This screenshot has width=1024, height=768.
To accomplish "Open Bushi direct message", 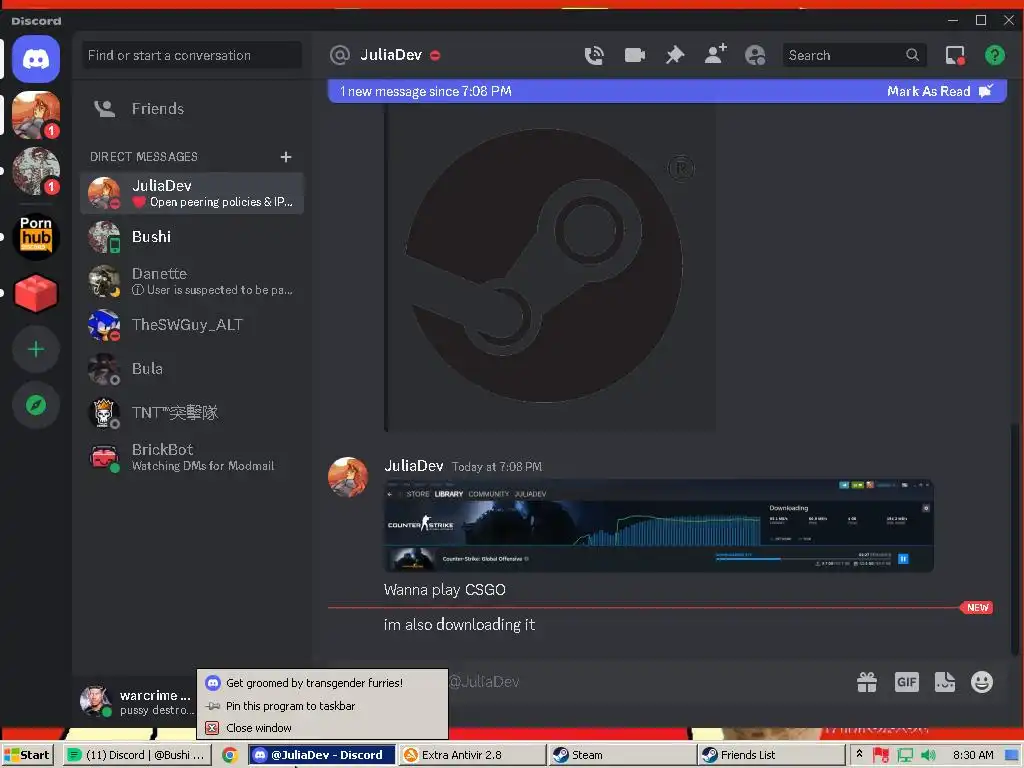I will coord(191,236).
